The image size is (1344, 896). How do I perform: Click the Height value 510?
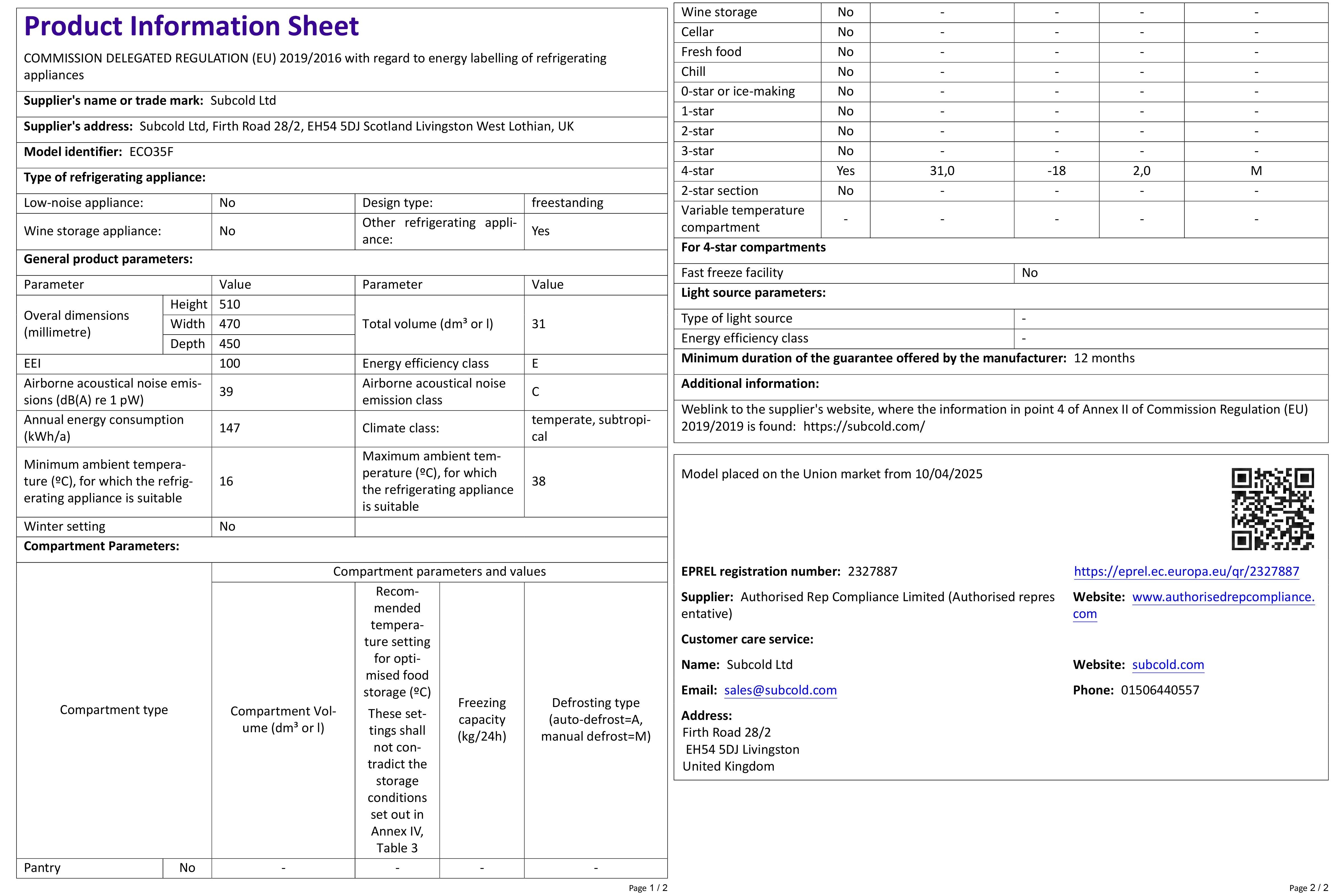coord(229,305)
